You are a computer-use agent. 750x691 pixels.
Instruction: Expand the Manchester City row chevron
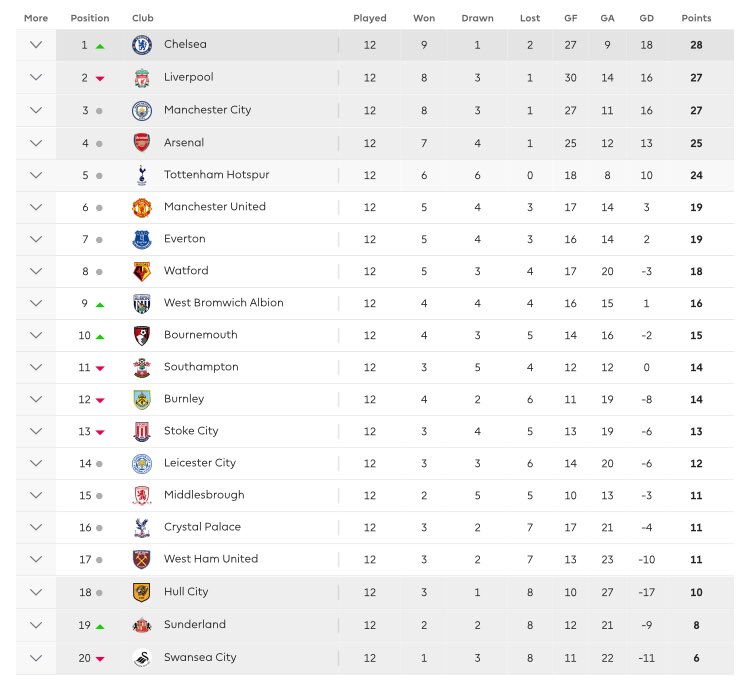(x=36, y=110)
